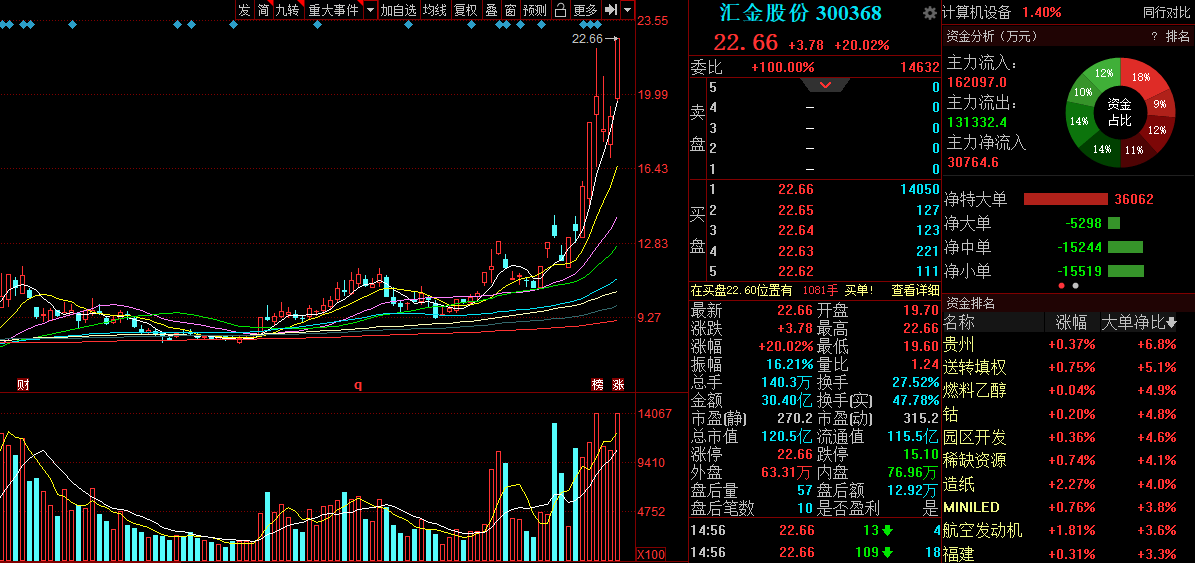Click the help question mark in 资金分析

1155,36
